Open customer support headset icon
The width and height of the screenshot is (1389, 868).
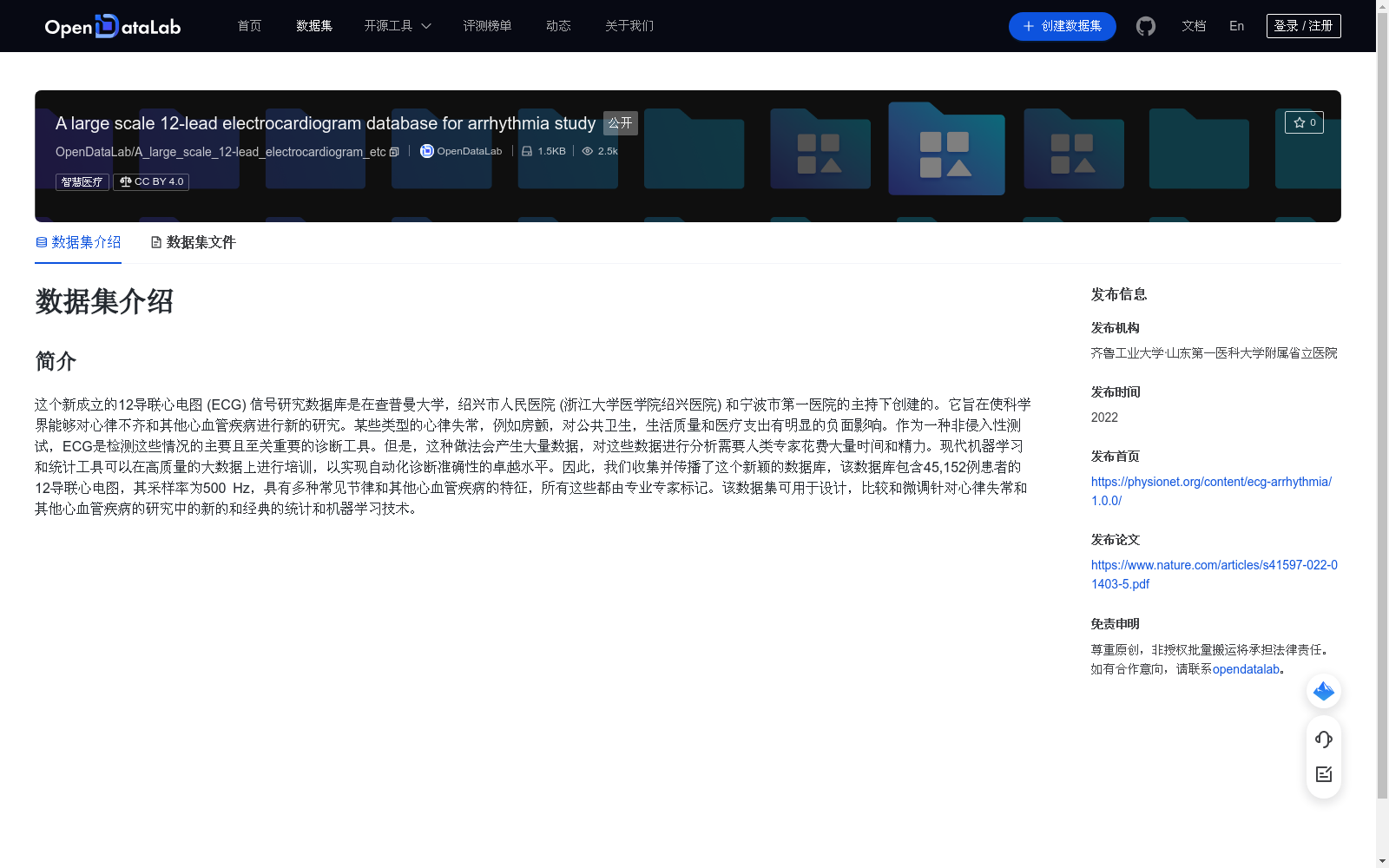[x=1324, y=740]
